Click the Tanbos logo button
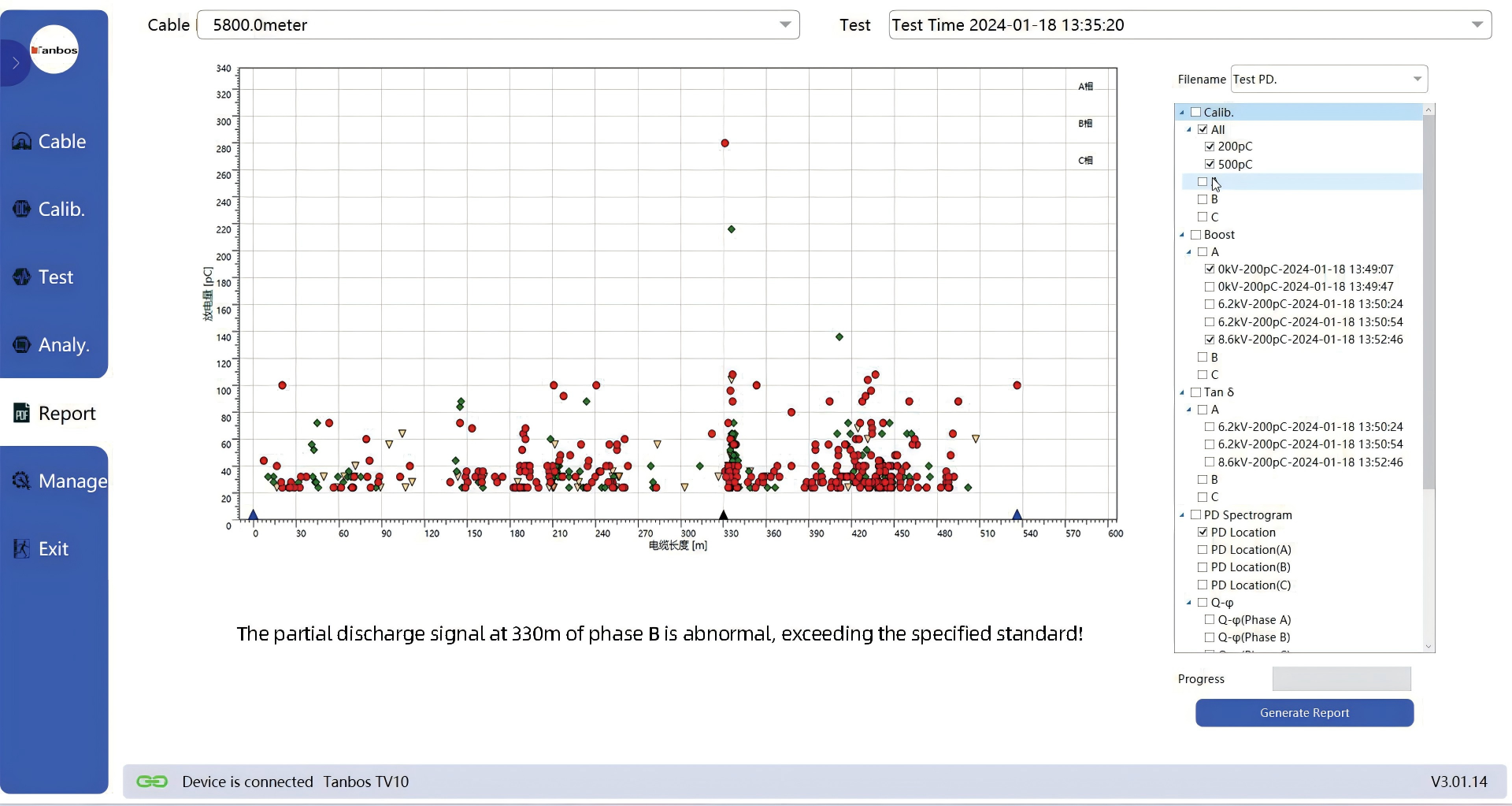This screenshot has height=806, width=1512. (x=54, y=50)
